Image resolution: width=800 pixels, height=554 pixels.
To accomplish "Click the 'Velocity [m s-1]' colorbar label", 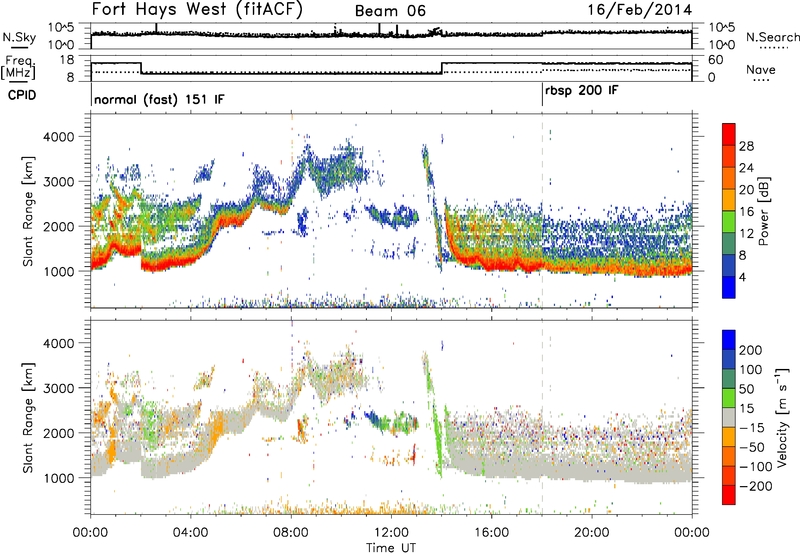I will pos(782,417).
